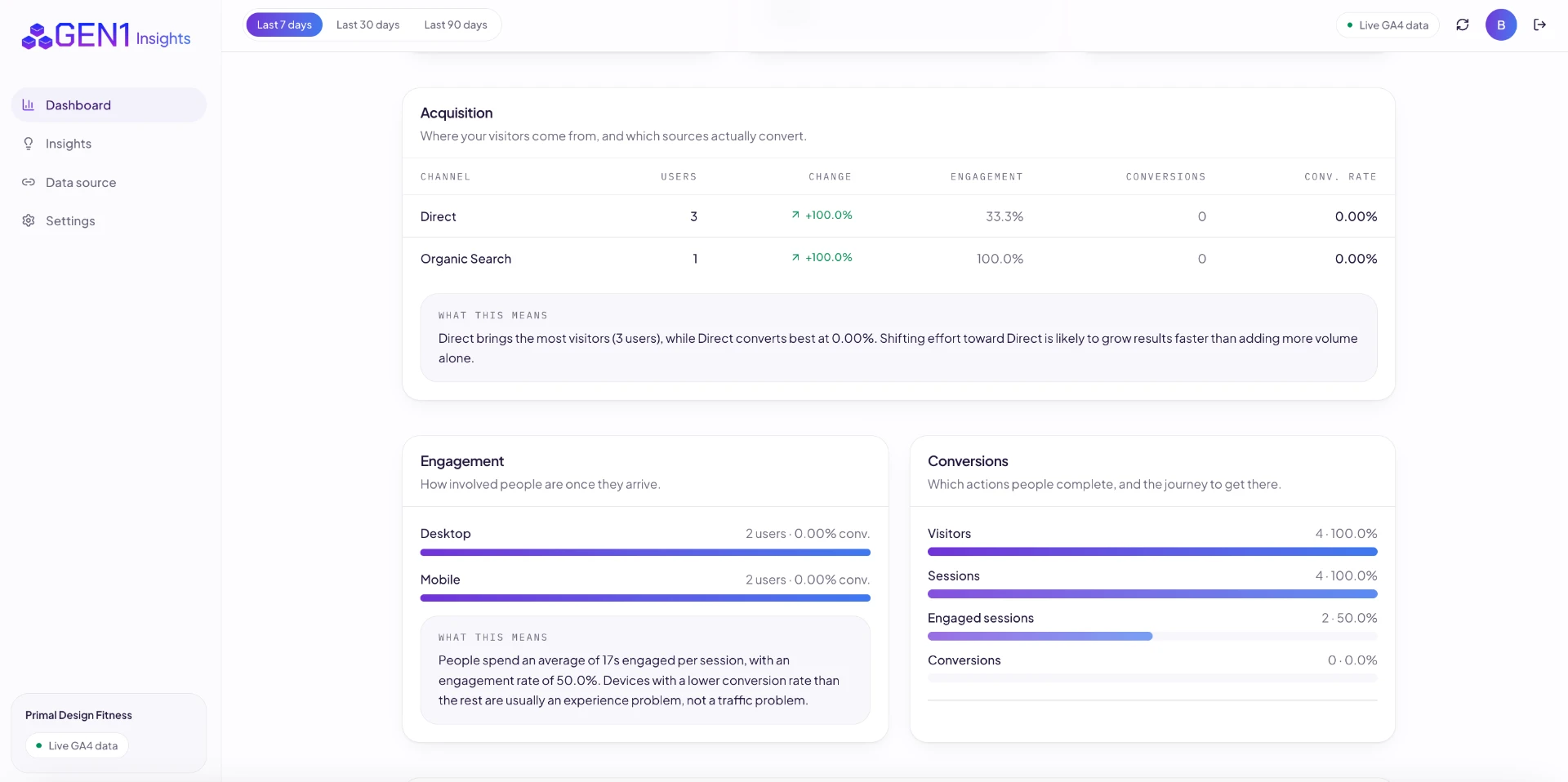Screen dimensions: 1568x782
Task: Click the Desktop progress bar
Action: pyautogui.click(x=645, y=553)
